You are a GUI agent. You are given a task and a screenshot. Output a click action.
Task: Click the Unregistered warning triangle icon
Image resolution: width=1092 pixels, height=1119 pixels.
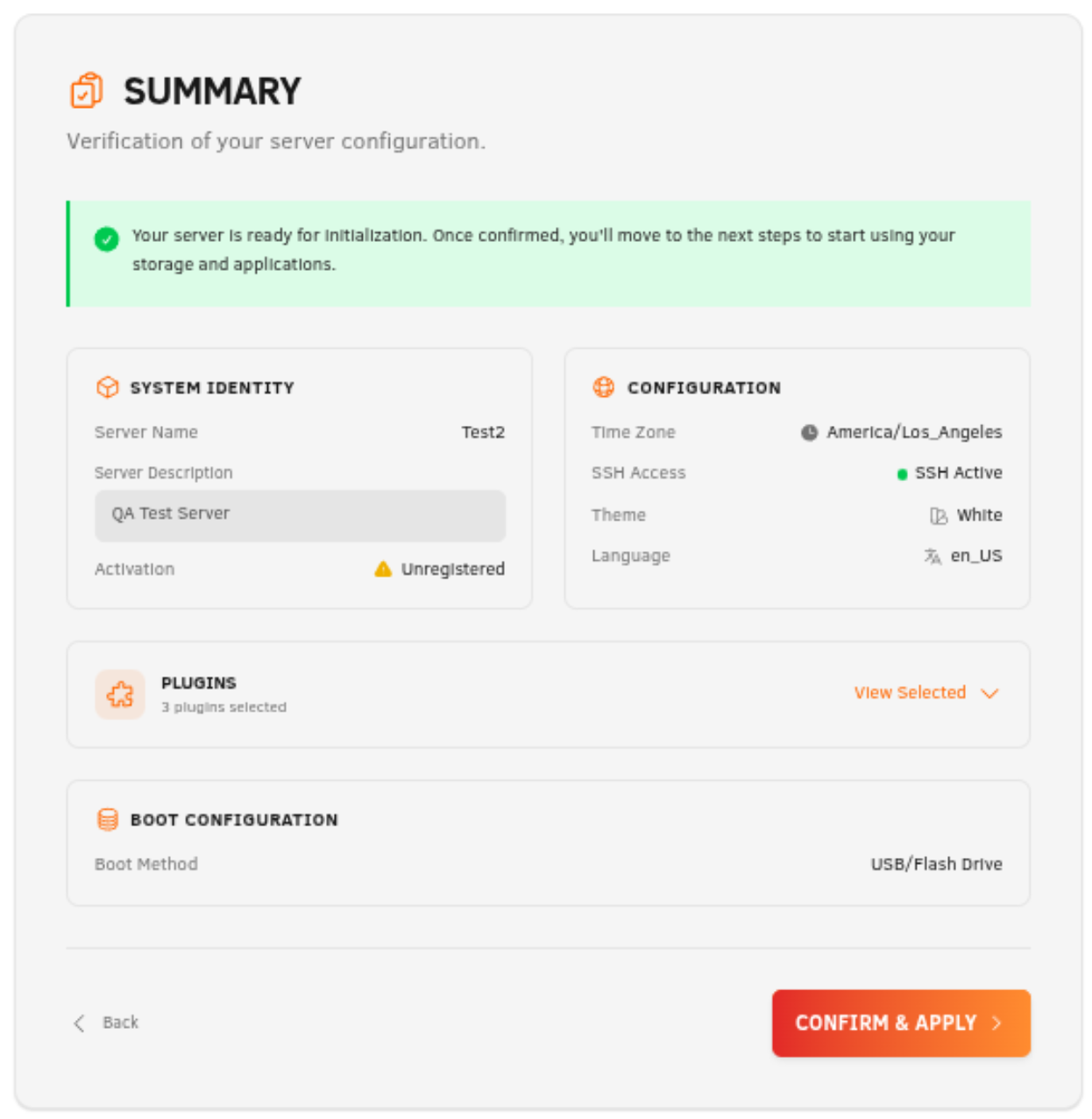tap(383, 570)
